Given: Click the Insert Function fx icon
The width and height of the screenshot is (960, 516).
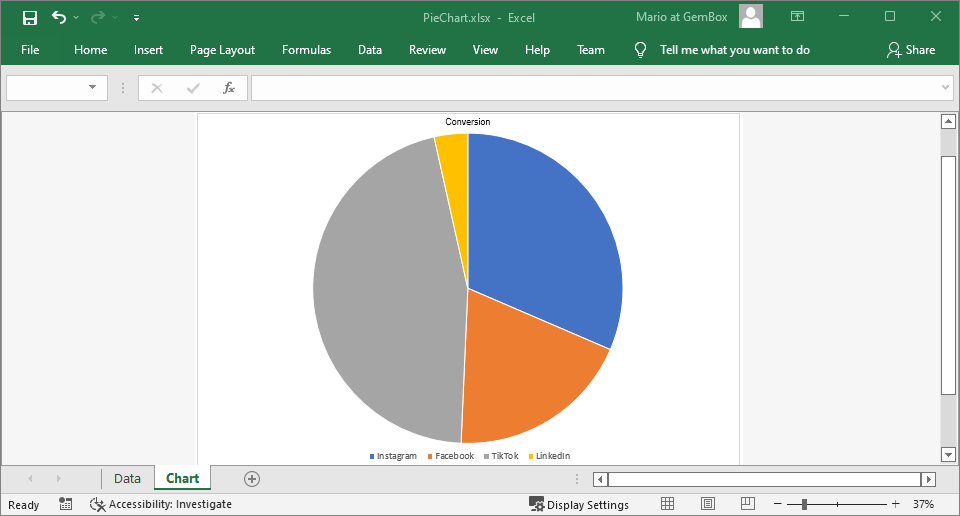Looking at the screenshot, I should click(229, 88).
